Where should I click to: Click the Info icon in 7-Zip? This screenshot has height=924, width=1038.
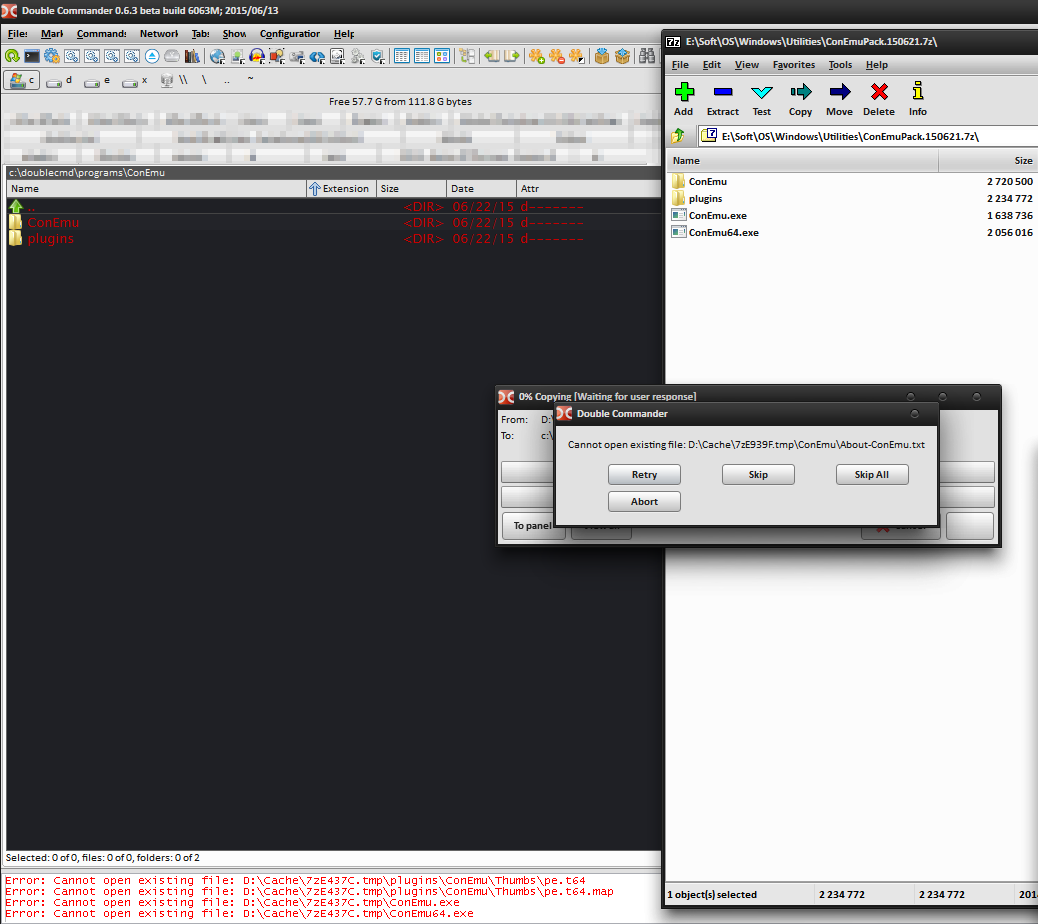[917, 100]
